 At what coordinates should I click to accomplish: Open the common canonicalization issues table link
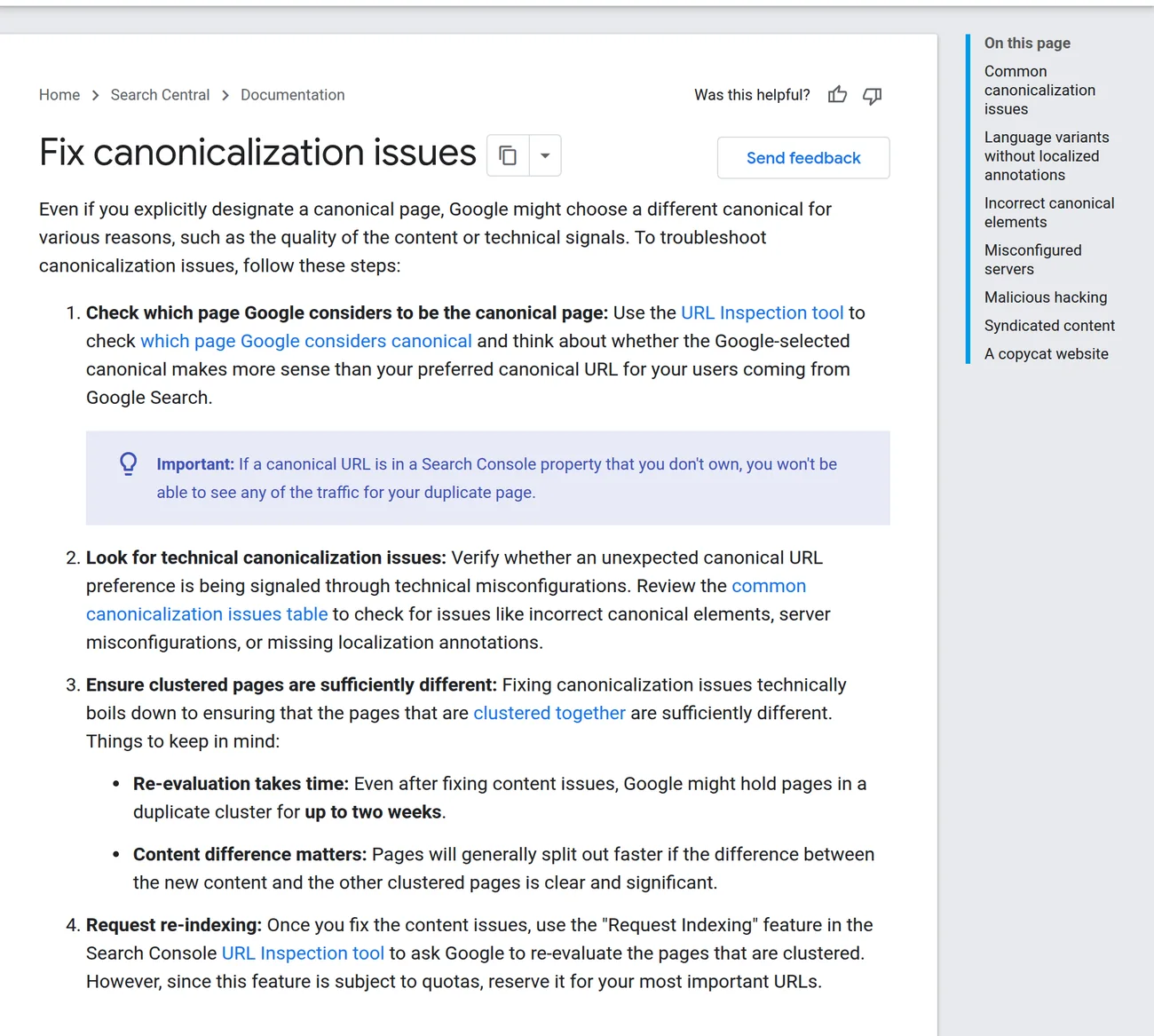pyautogui.click(x=446, y=600)
